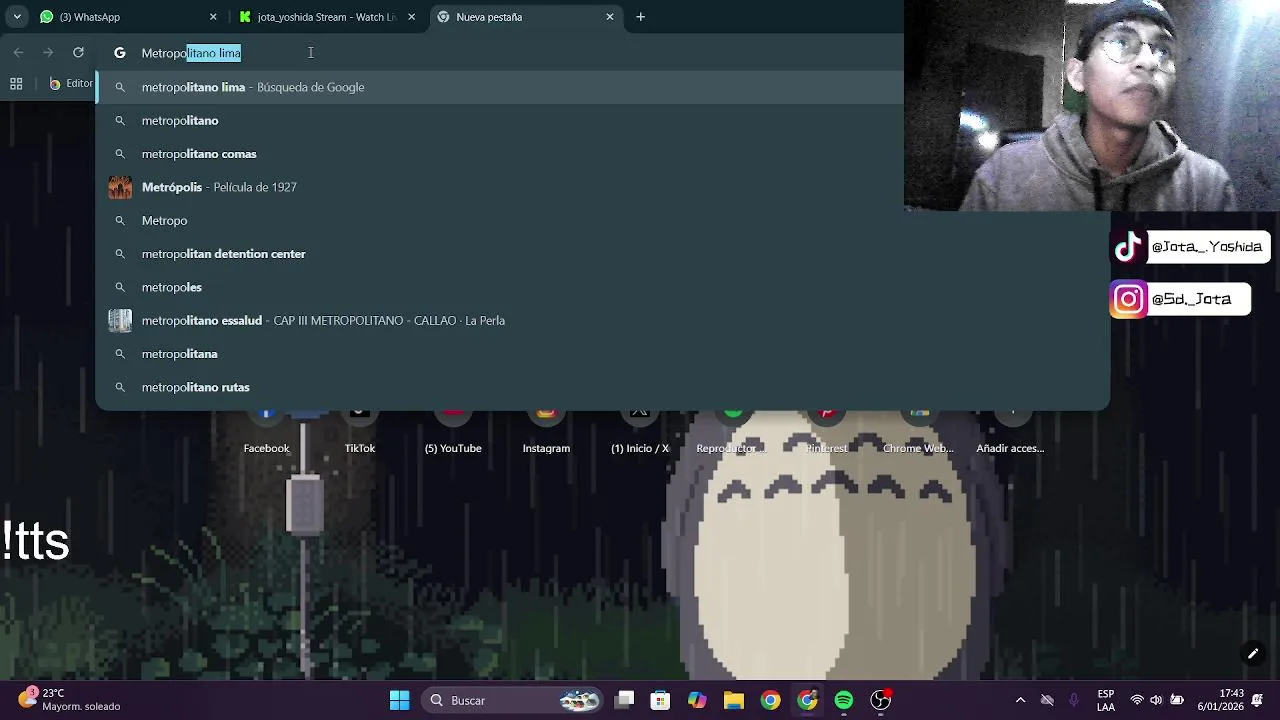Open the (1) Inicio / X shortcut
The height and width of the screenshot is (720, 1280).
click(x=640, y=432)
